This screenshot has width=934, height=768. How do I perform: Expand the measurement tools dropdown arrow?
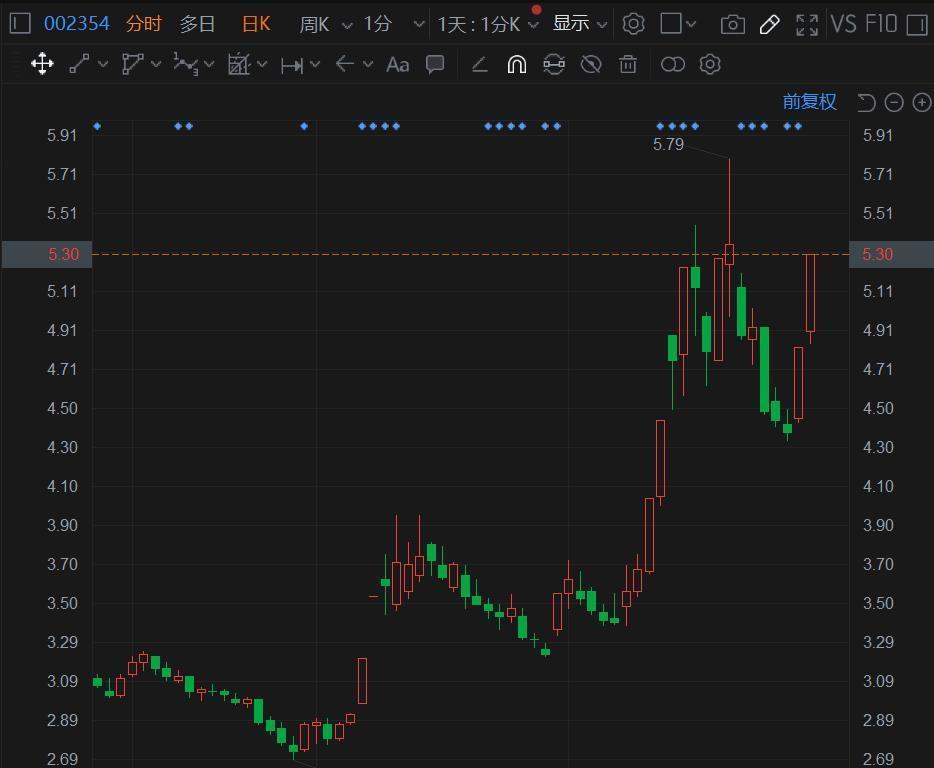click(315, 64)
